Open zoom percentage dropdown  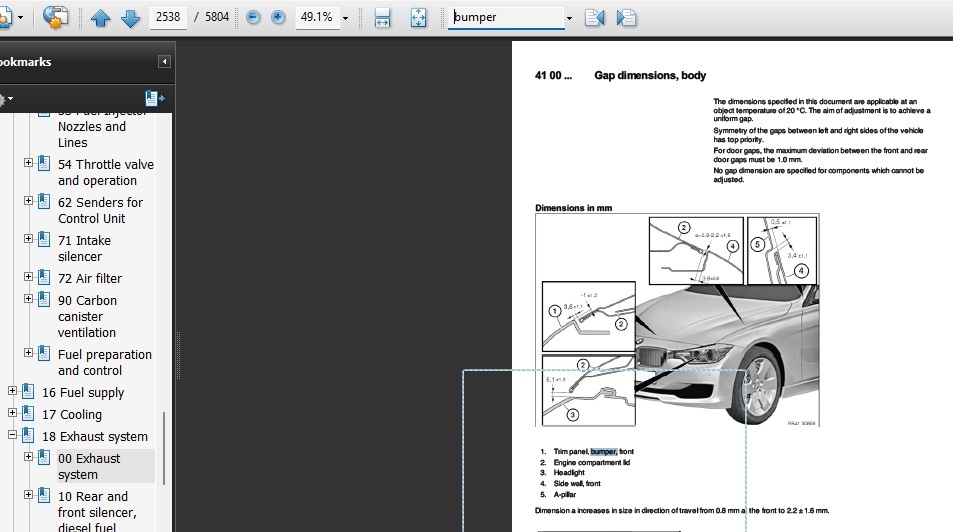tap(346, 18)
